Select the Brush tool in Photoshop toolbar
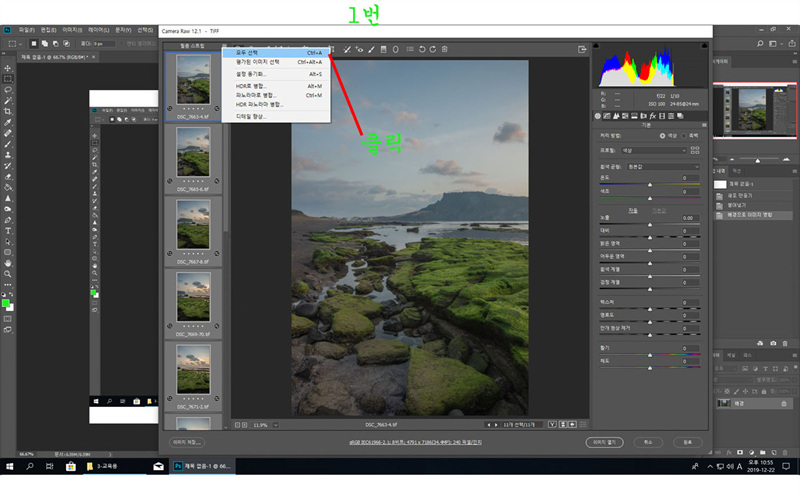The height and width of the screenshot is (500, 800). pyautogui.click(x=8, y=144)
